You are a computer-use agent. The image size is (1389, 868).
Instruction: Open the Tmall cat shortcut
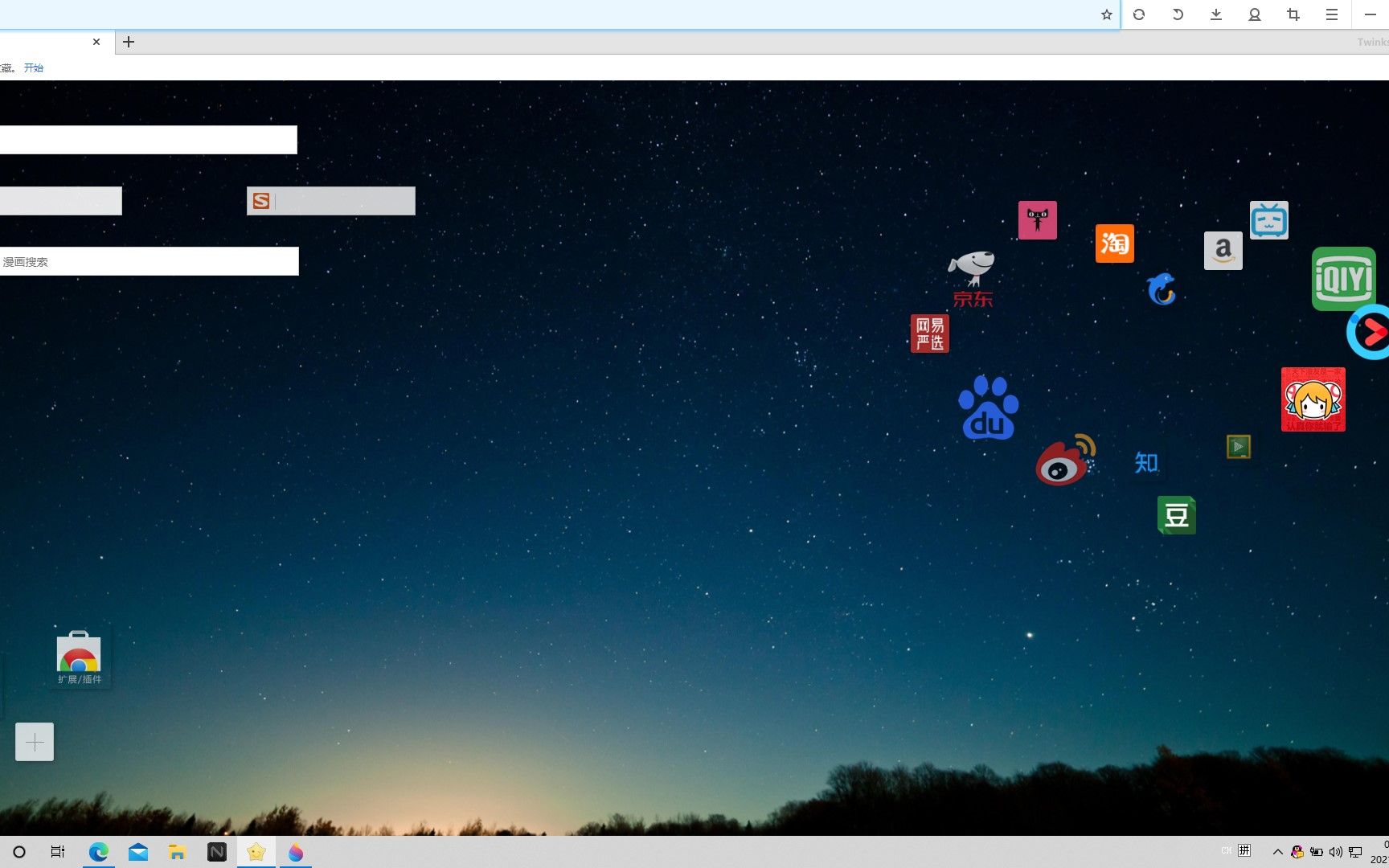1037,220
